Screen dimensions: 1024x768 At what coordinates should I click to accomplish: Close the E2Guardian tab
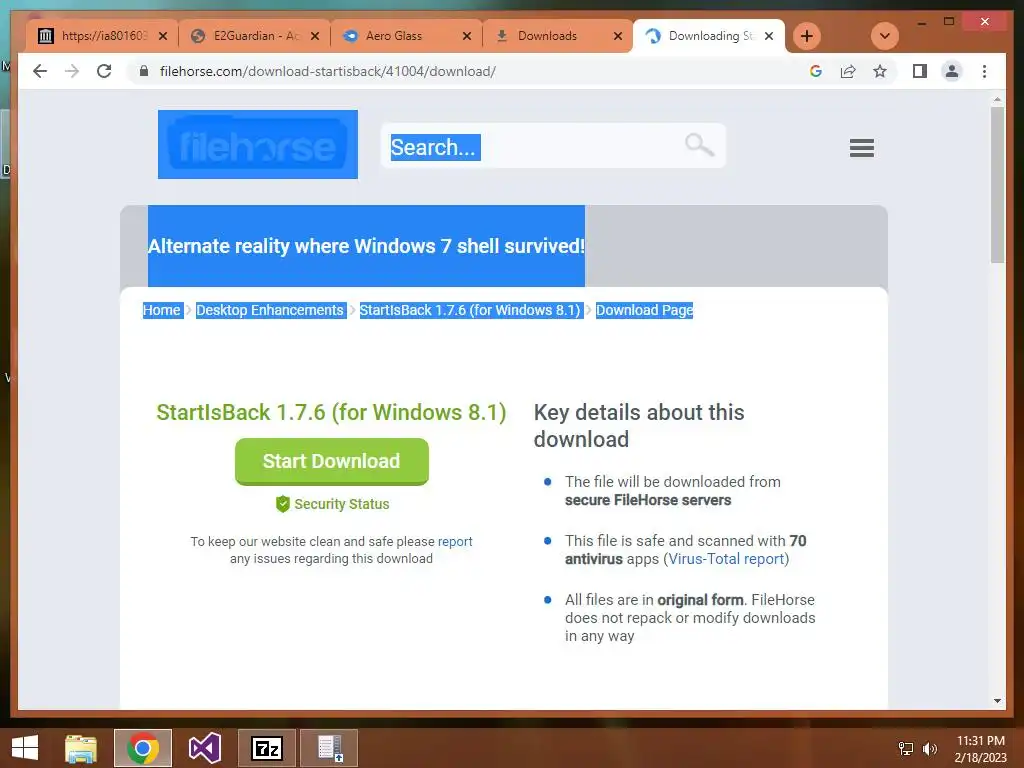[315, 36]
